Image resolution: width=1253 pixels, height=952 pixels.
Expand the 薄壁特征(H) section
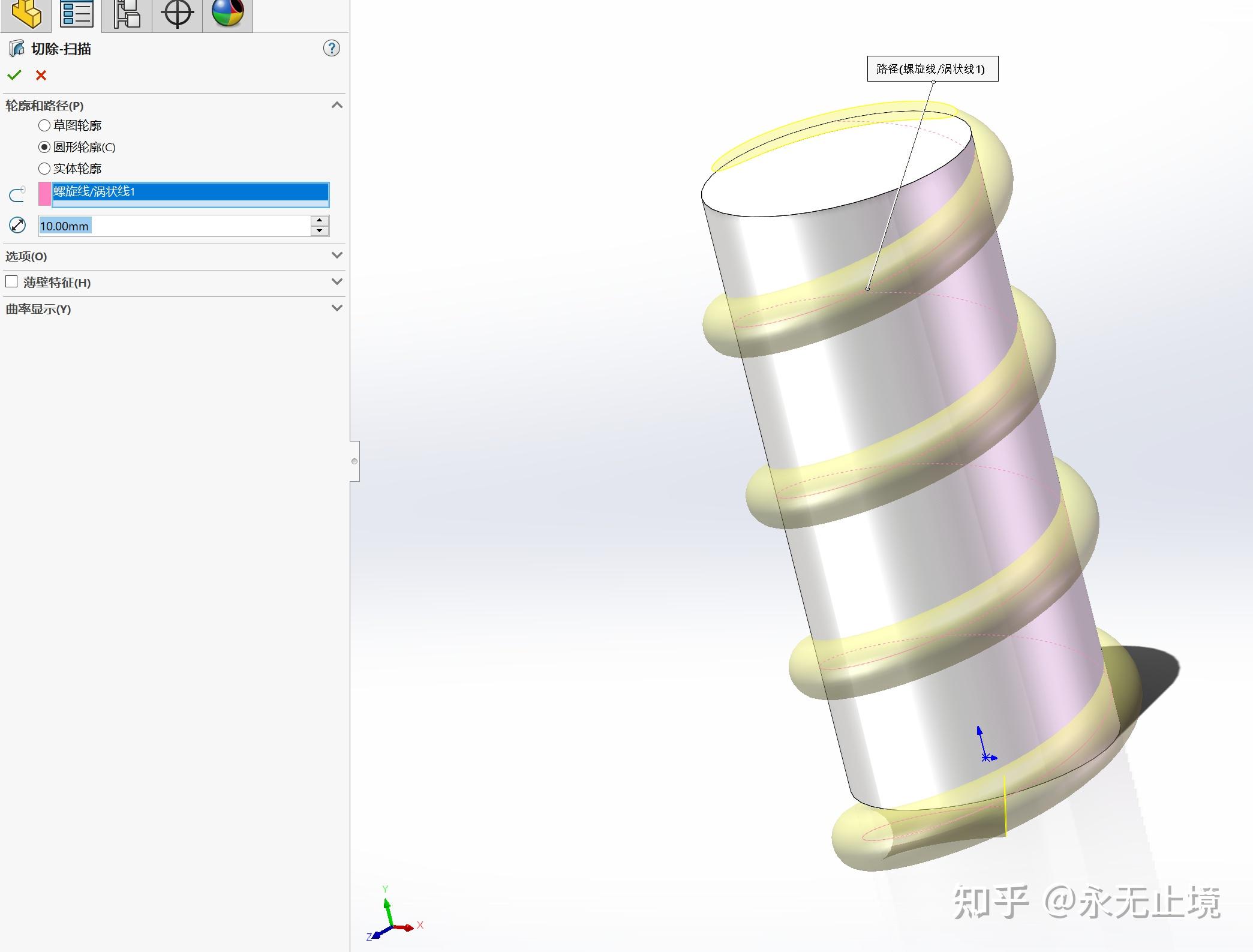coord(336,282)
